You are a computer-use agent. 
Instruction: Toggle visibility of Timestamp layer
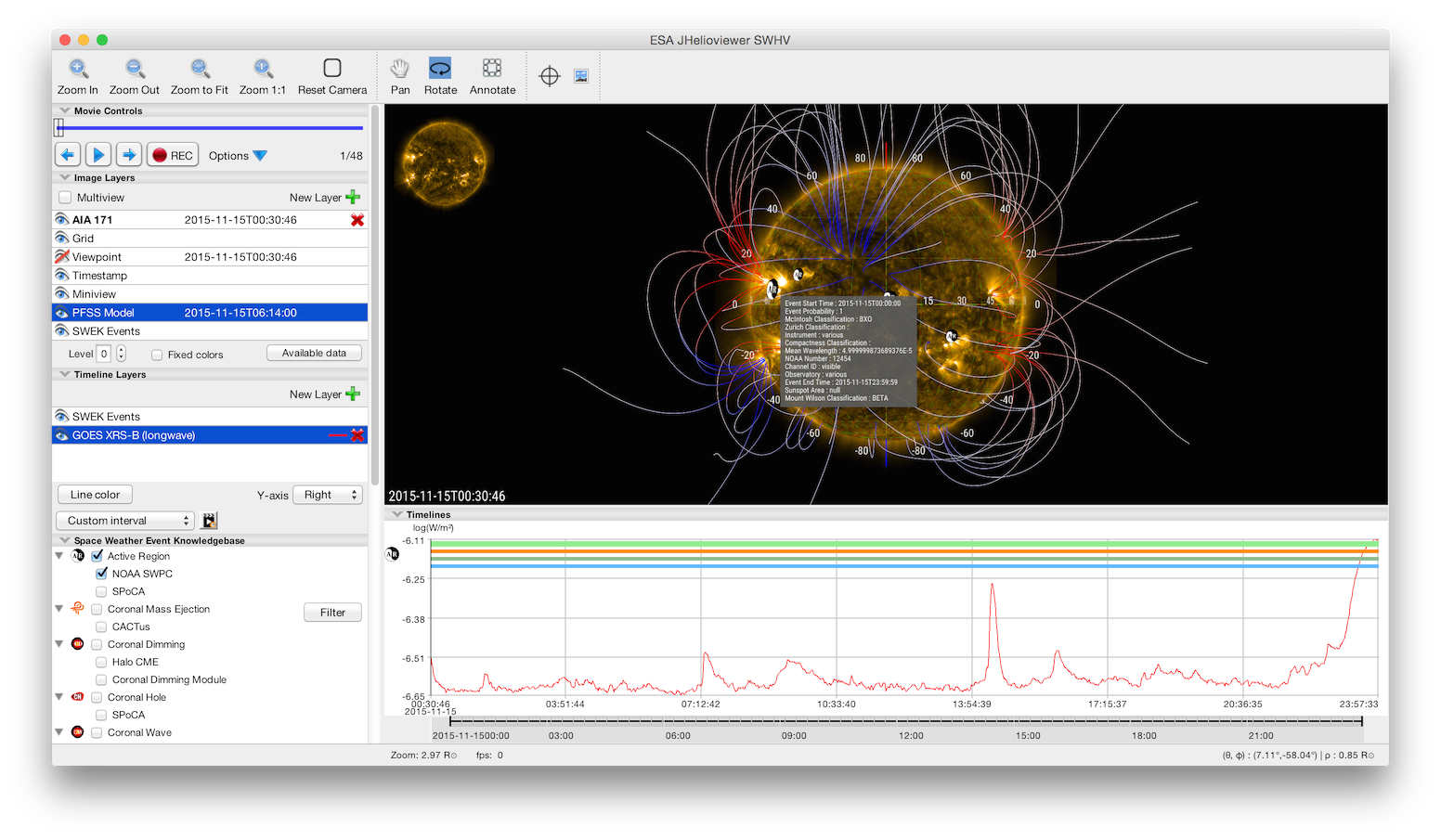pos(62,276)
